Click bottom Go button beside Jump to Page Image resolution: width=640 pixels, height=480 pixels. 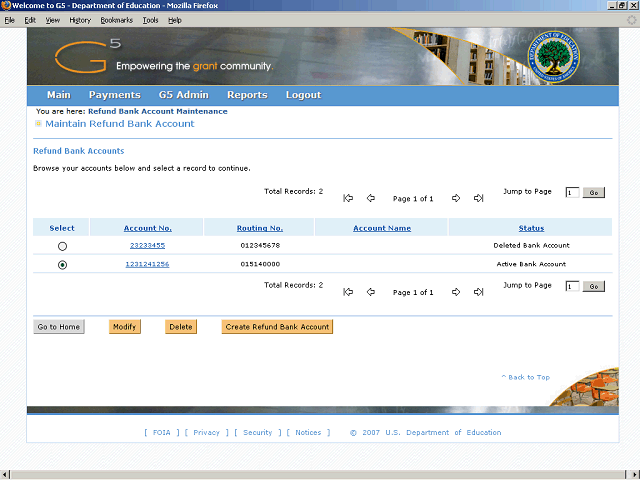593,287
